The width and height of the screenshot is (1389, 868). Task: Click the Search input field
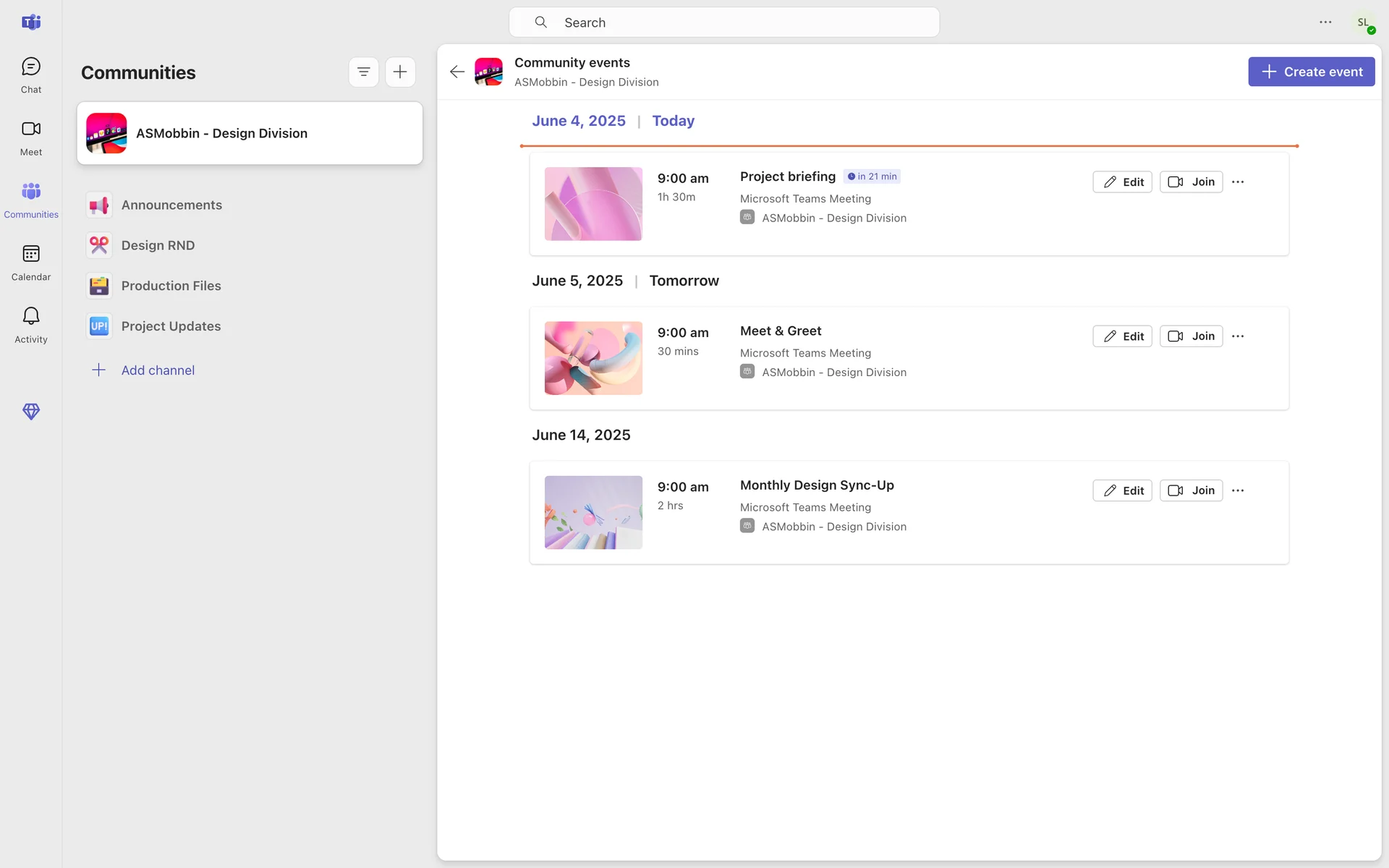click(x=723, y=22)
